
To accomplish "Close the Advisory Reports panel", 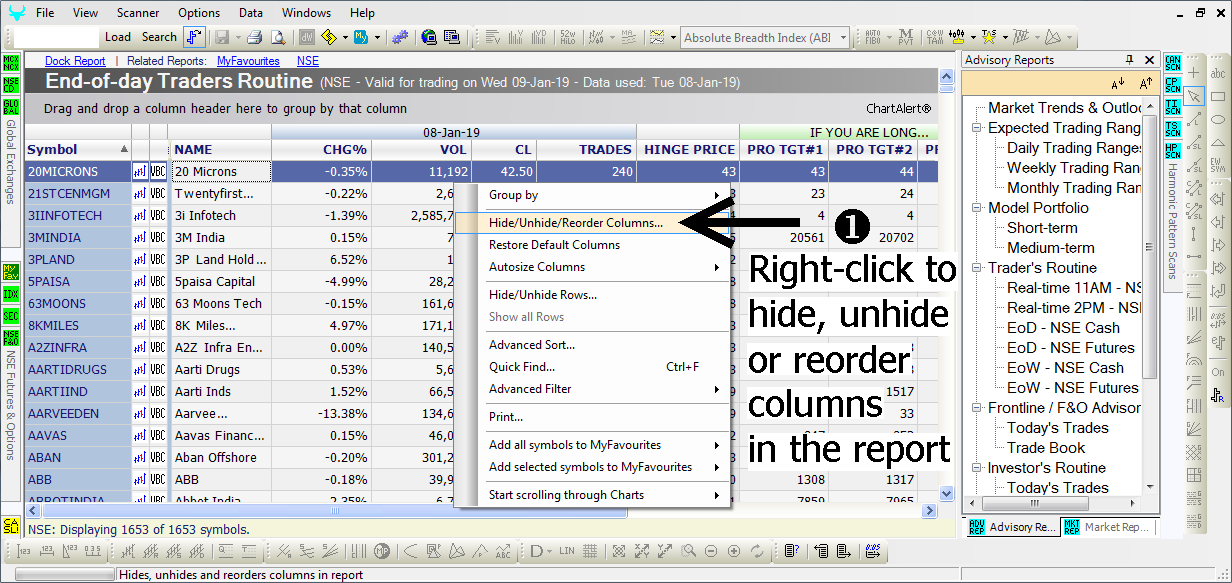I will (1147, 60).
